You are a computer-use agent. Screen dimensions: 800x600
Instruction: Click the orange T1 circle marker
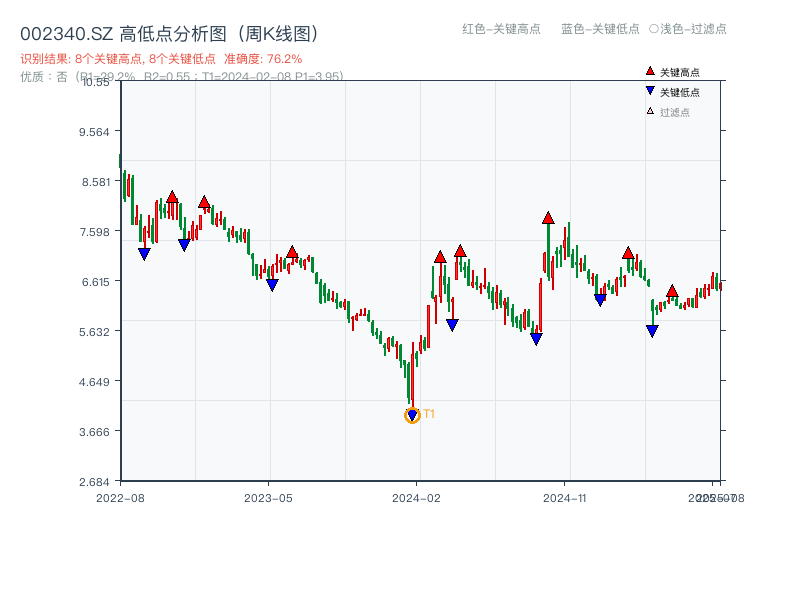(412, 415)
